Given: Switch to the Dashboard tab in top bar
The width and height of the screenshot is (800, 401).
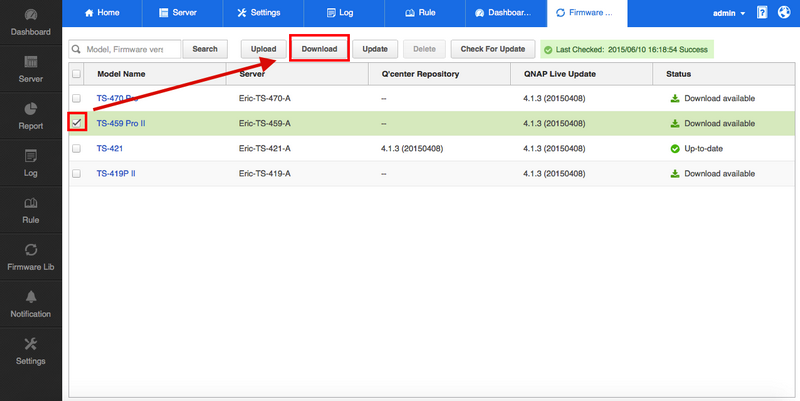Looking at the screenshot, I should coord(506,13).
